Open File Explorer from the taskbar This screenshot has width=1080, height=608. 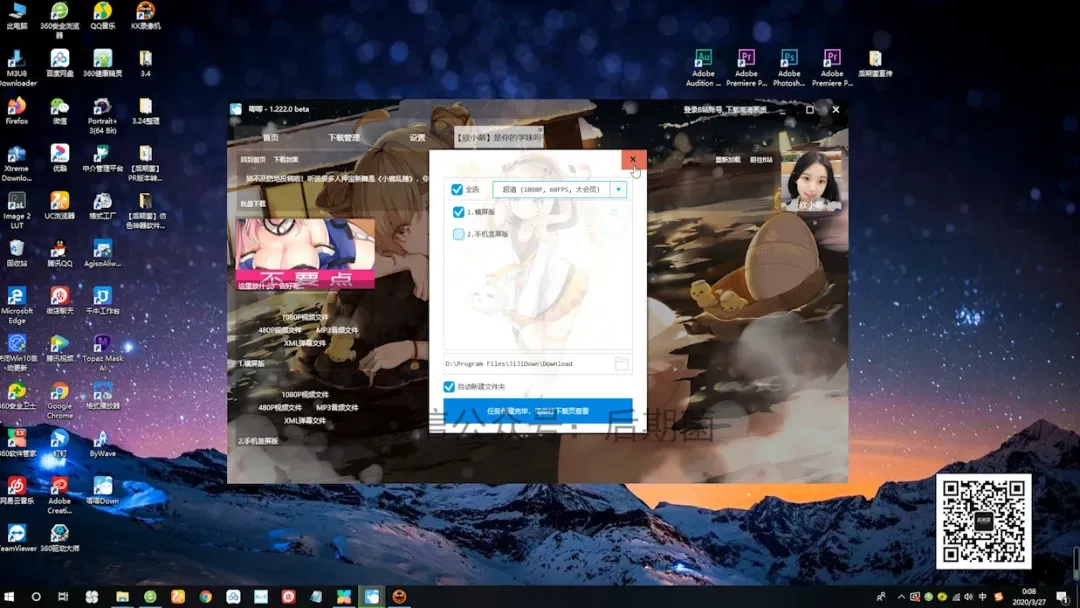coord(122,596)
